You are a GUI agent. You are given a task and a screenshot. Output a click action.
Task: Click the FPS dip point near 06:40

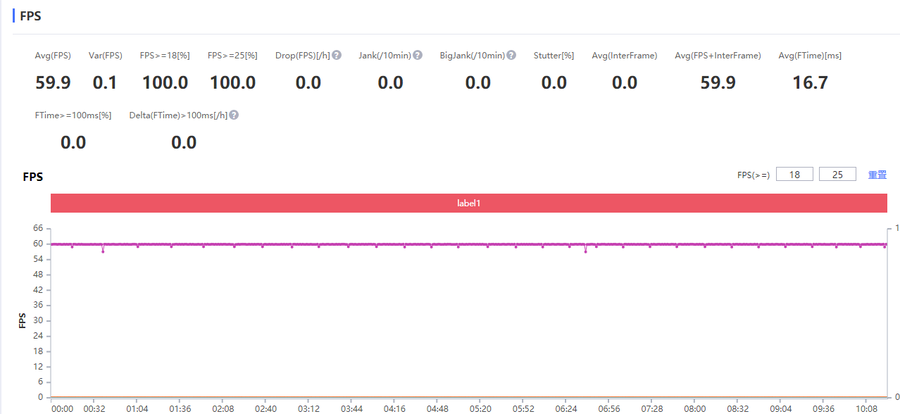585,252
